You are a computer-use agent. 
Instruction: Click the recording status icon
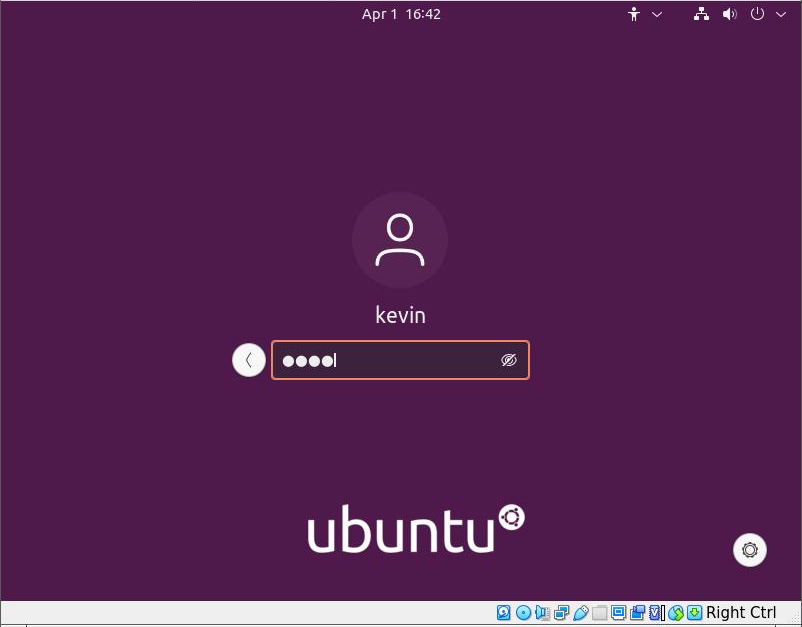click(x=637, y=613)
